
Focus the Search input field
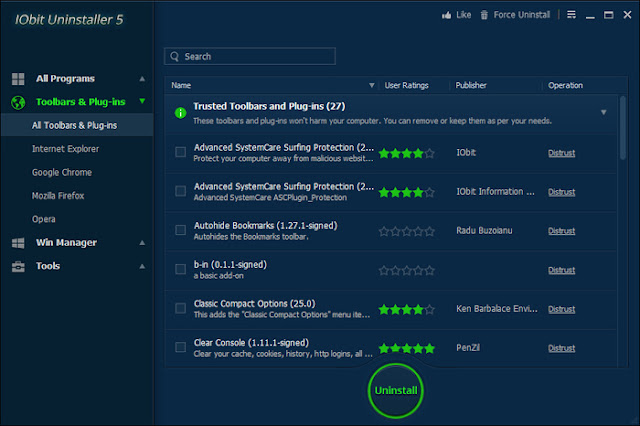click(250, 56)
